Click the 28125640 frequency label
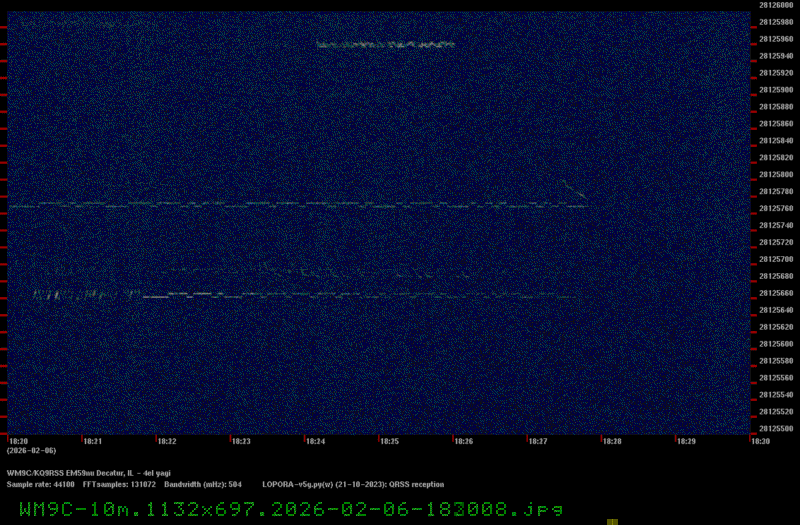This screenshot has height=525, width=800. pyautogui.click(x=776, y=310)
